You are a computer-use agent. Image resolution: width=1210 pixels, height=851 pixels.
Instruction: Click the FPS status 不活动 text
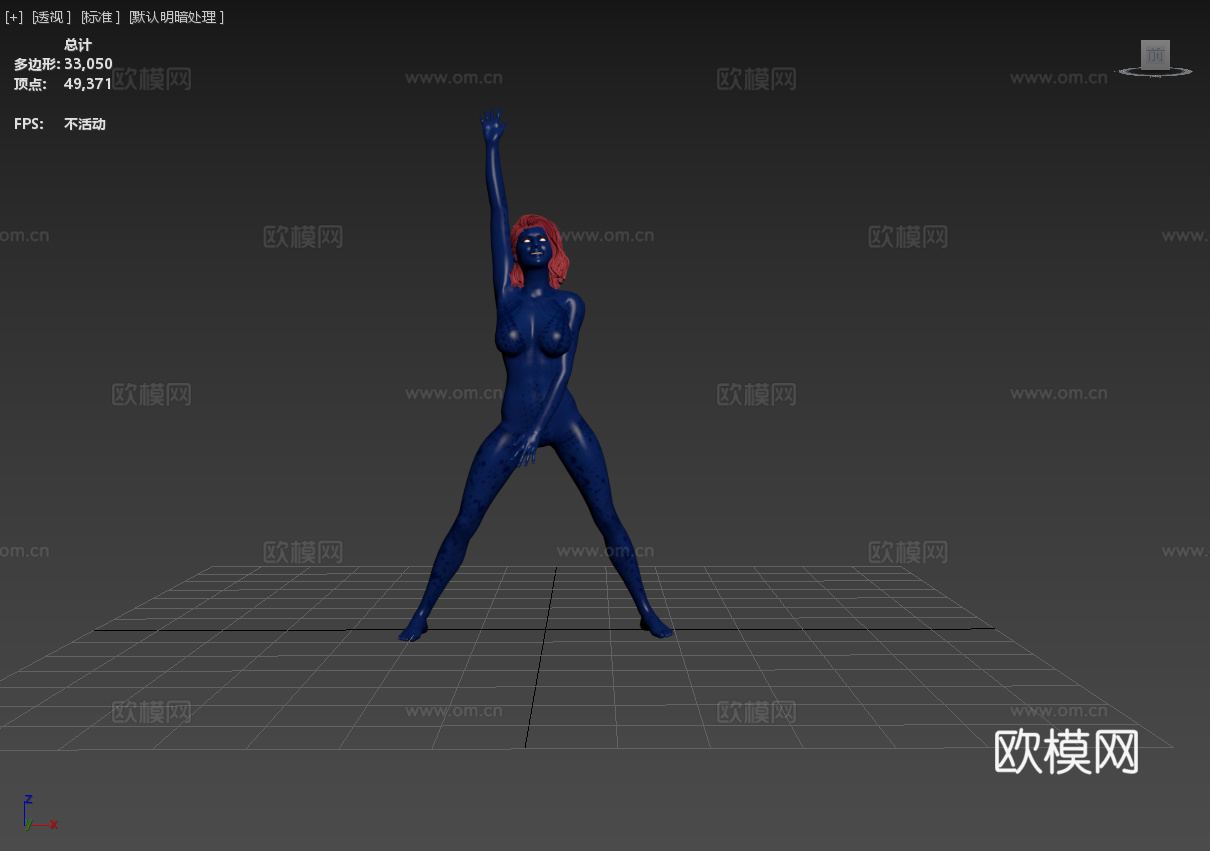tap(85, 124)
